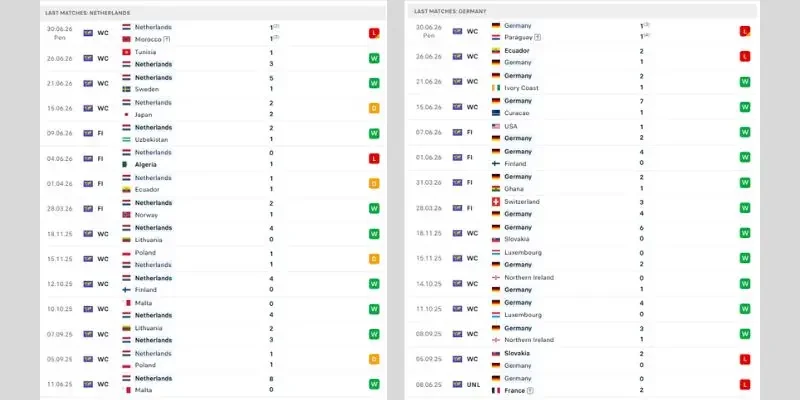Click the USA flag icon
The height and width of the screenshot is (400, 800).
coord(496,126)
